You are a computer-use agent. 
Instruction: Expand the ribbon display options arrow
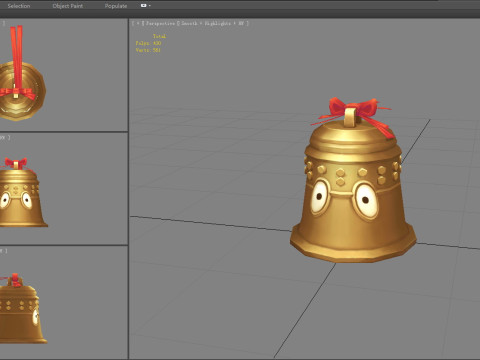(x=150, y=6)
